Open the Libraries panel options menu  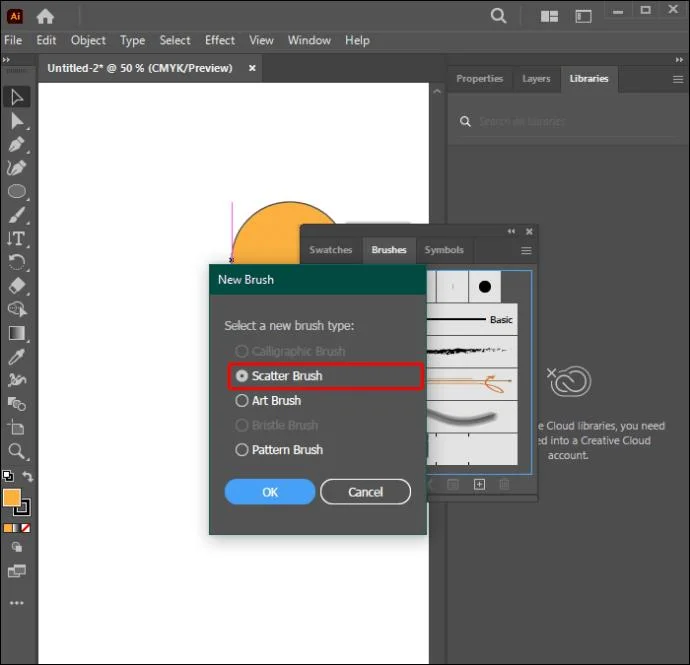click(x=678, y=79)
